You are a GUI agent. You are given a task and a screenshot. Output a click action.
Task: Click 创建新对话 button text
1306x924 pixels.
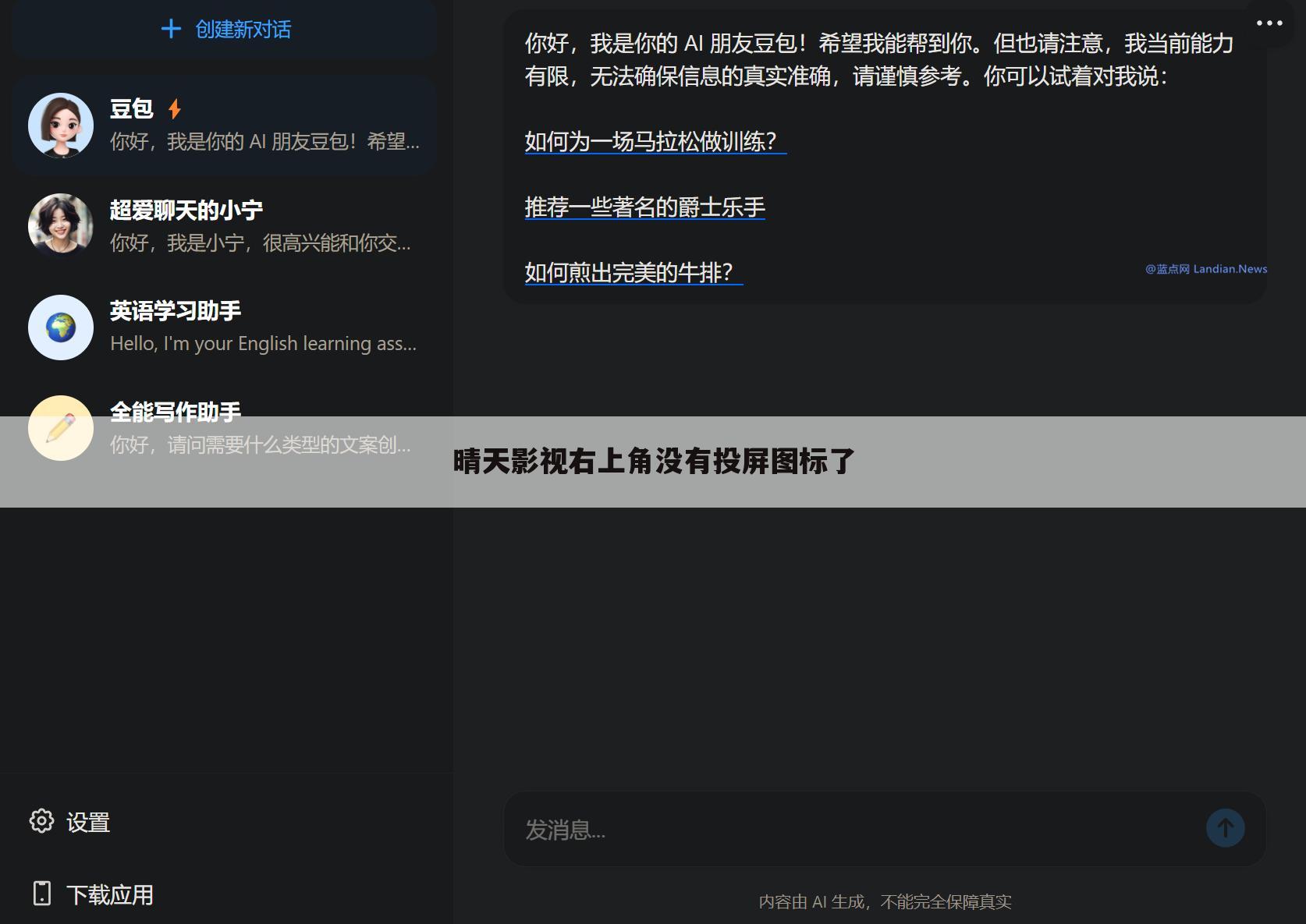coord(243,30)
